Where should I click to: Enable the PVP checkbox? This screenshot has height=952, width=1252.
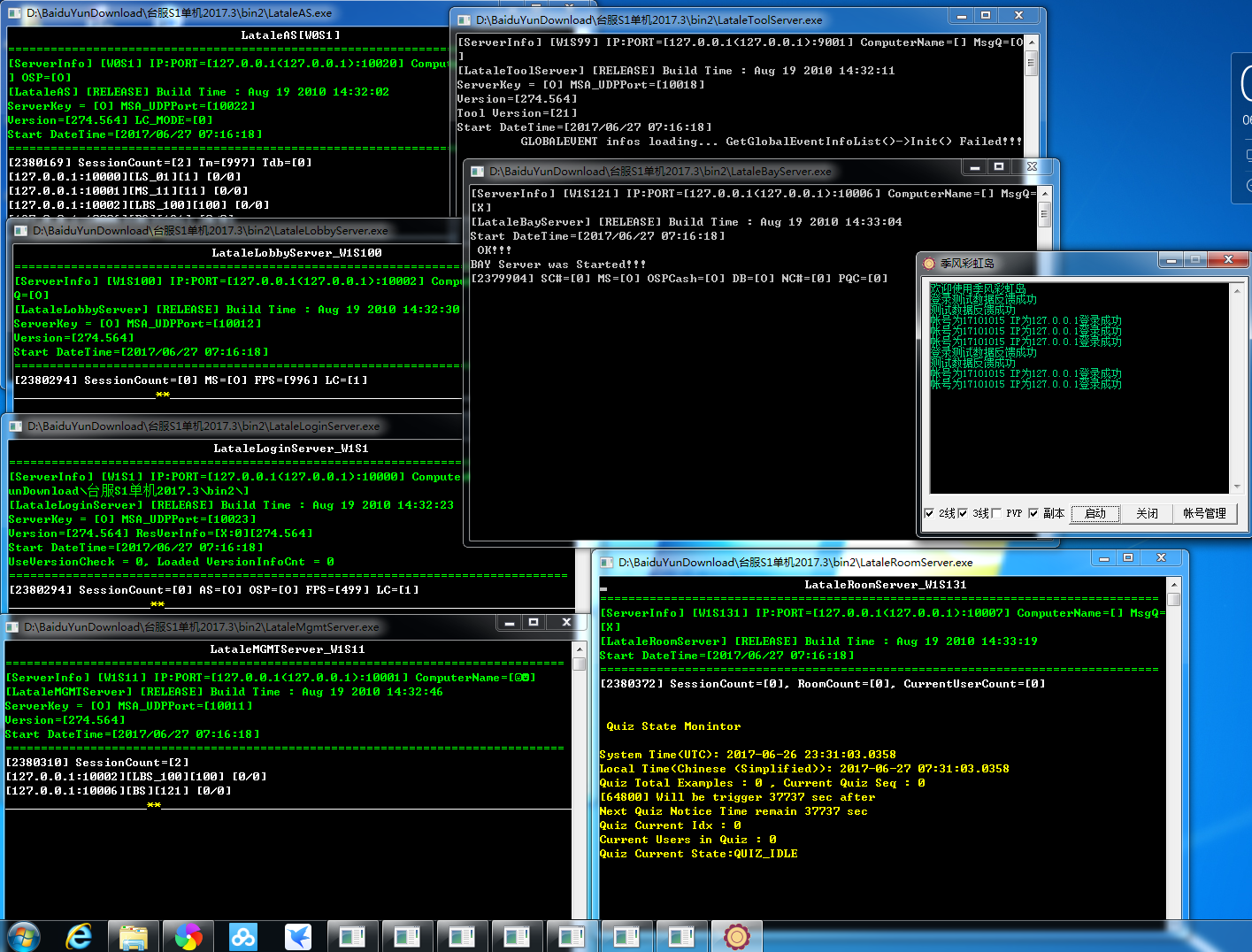[996, 513]
